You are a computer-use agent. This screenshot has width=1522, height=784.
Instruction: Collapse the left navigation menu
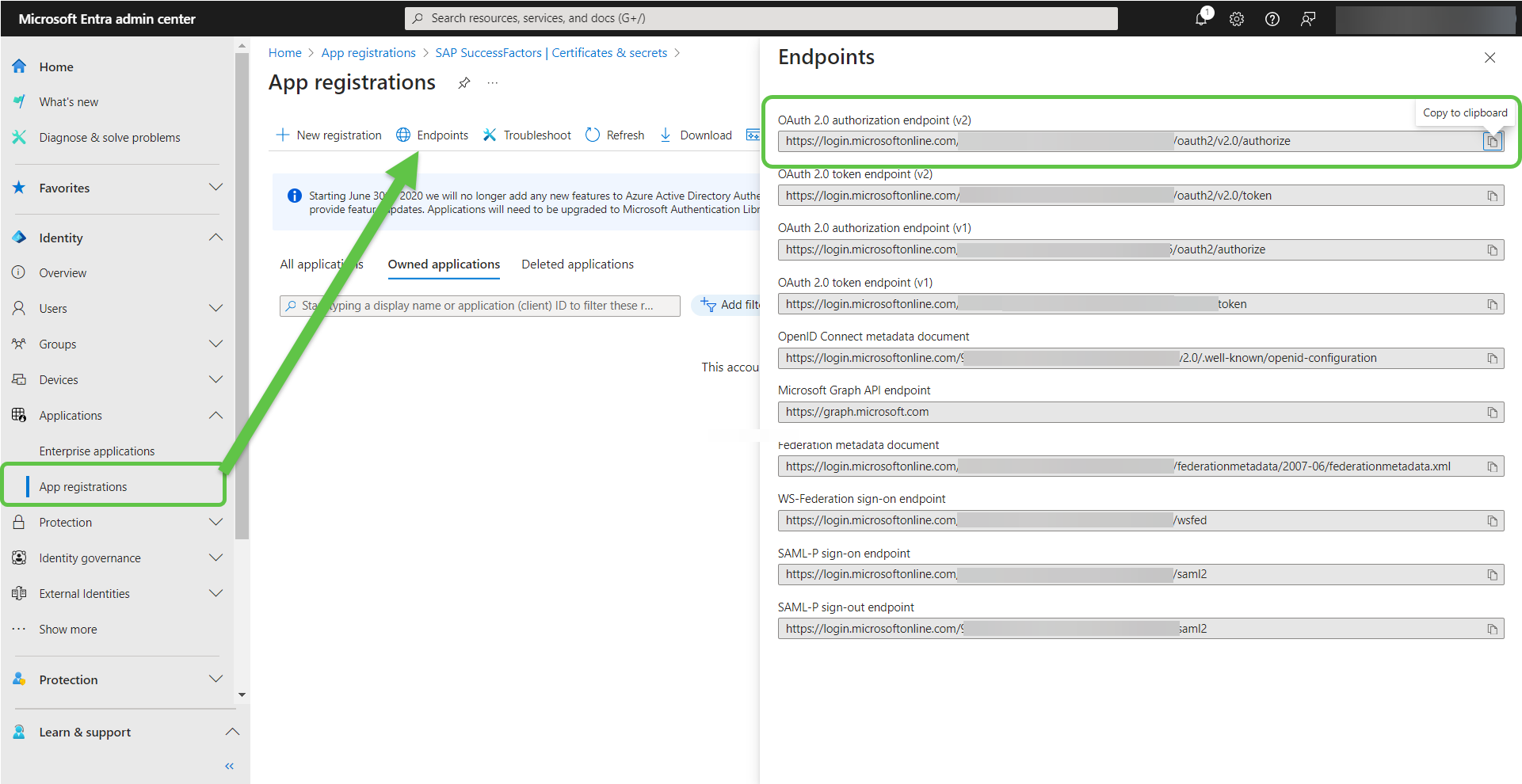coord(230,766)
